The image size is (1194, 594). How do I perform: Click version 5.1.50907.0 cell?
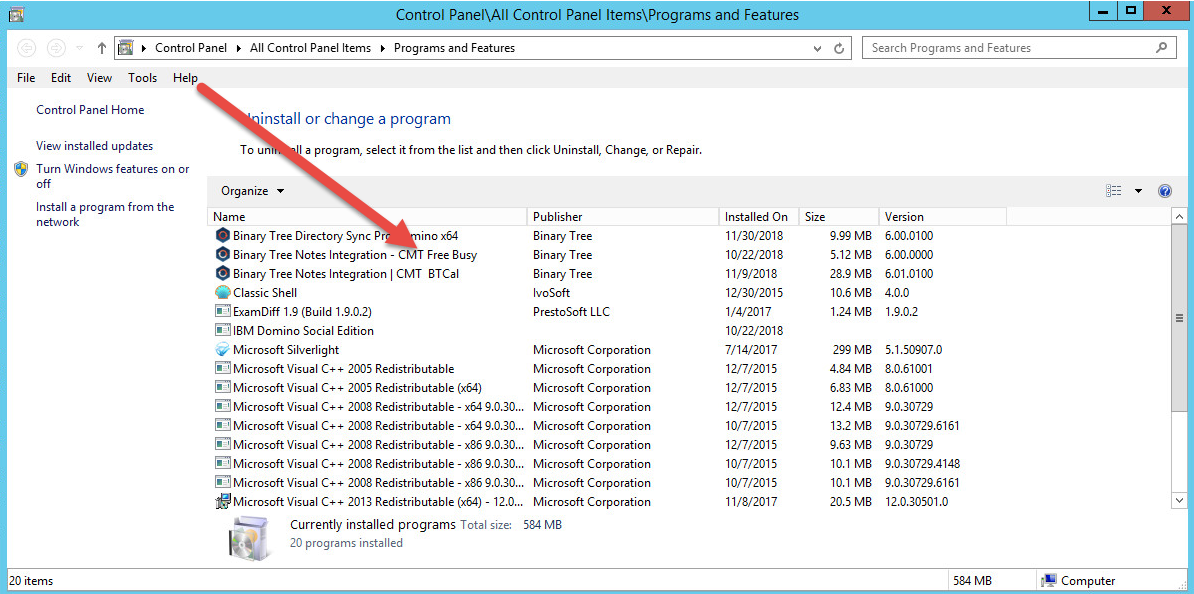pyautogui.click(x=914, y=350)
